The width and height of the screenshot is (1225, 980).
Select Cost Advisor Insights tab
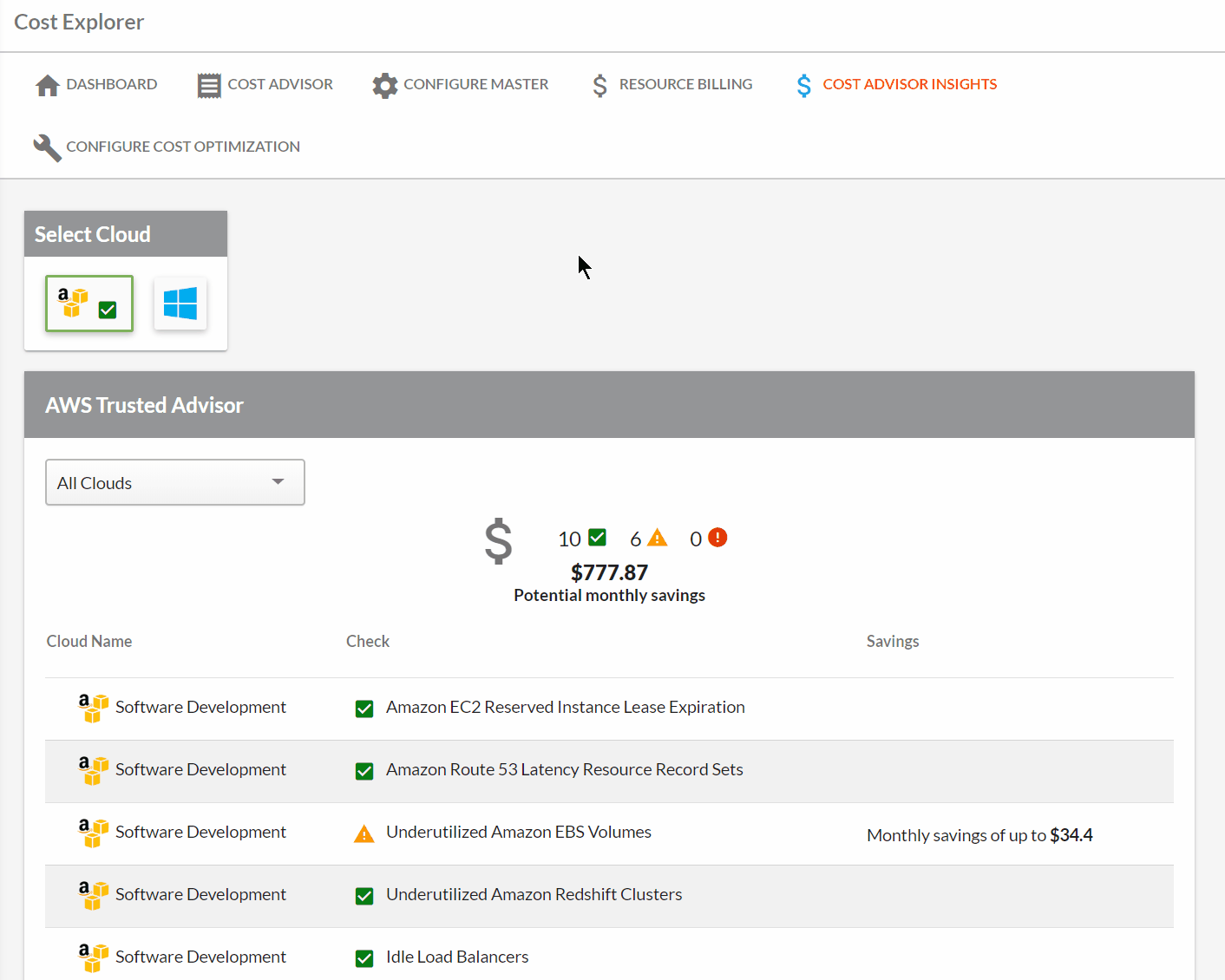click(897, 85)
